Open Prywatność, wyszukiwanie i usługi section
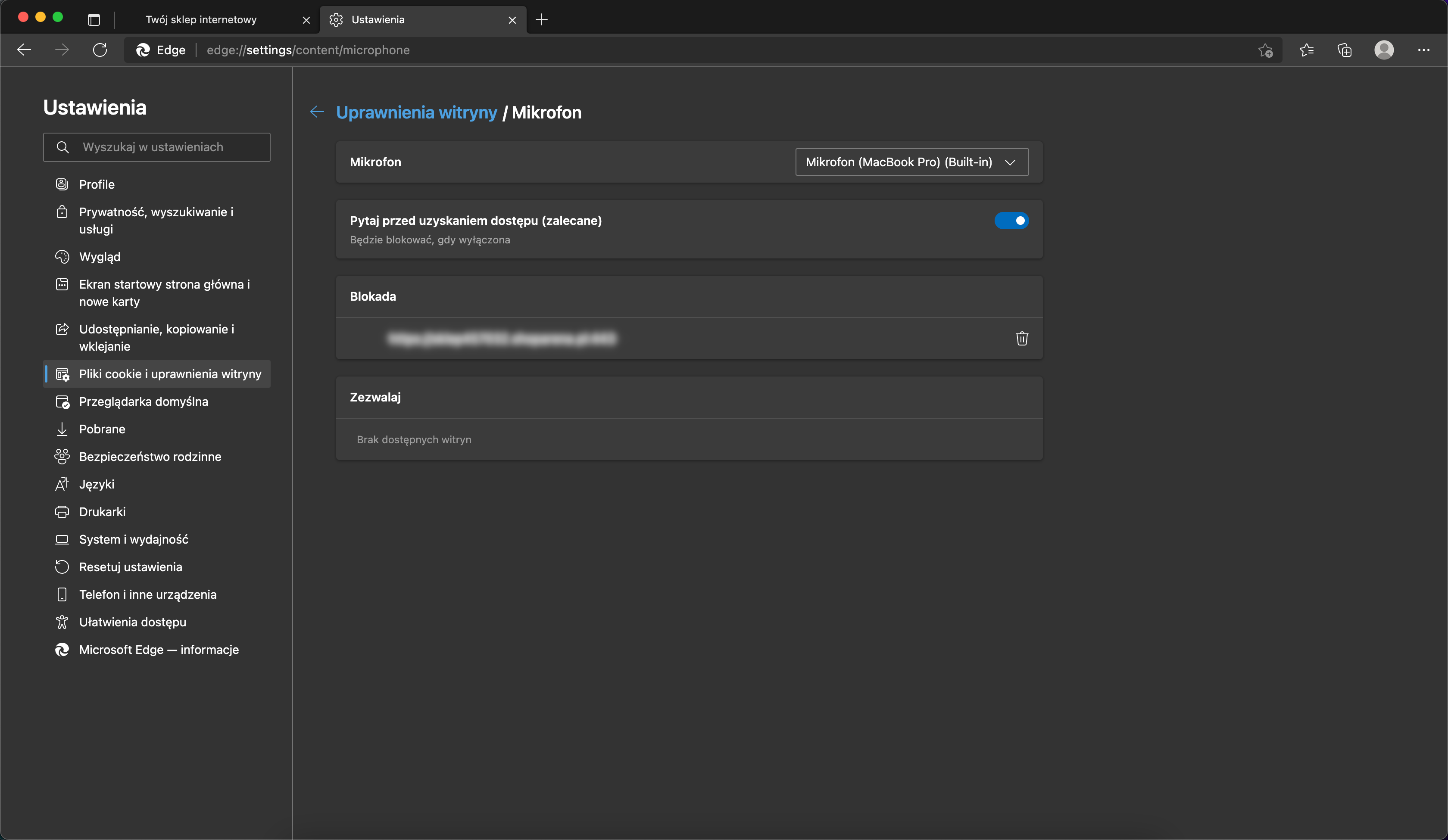Image resolution: width=1448 pixels, height=840 pixels. tap(156, 221)
